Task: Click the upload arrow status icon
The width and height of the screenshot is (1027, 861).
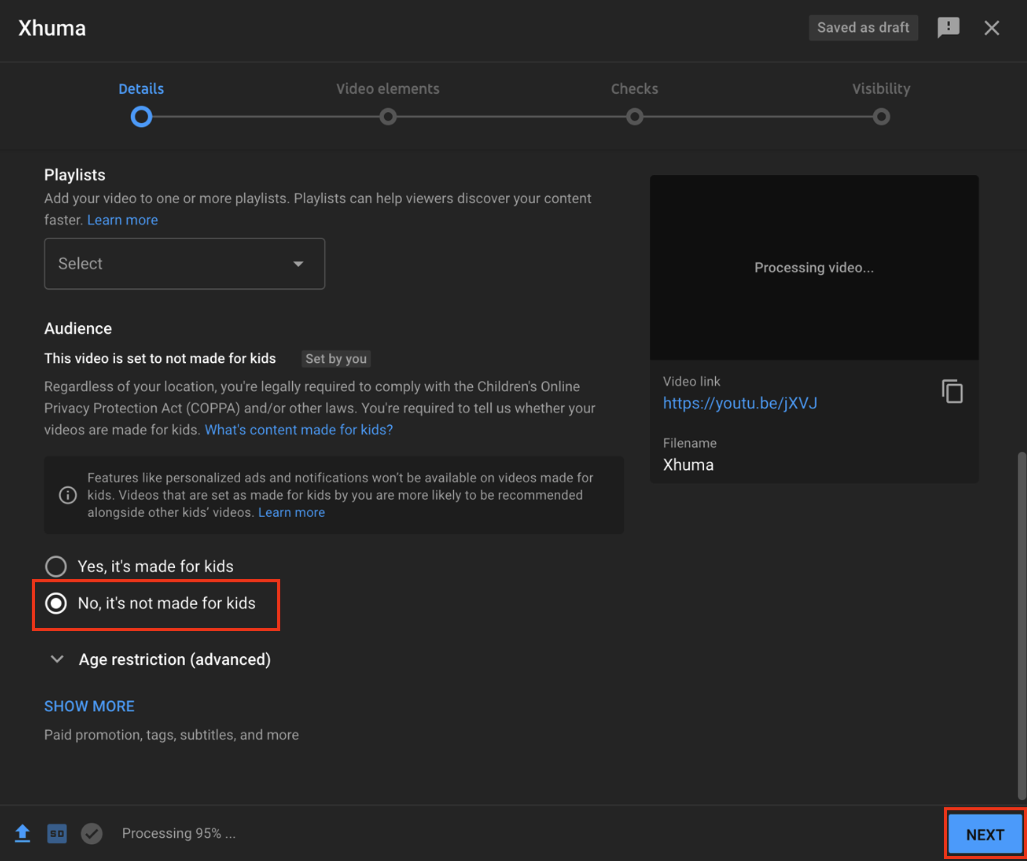Action: pyautogui.click(x=22, y=834)
